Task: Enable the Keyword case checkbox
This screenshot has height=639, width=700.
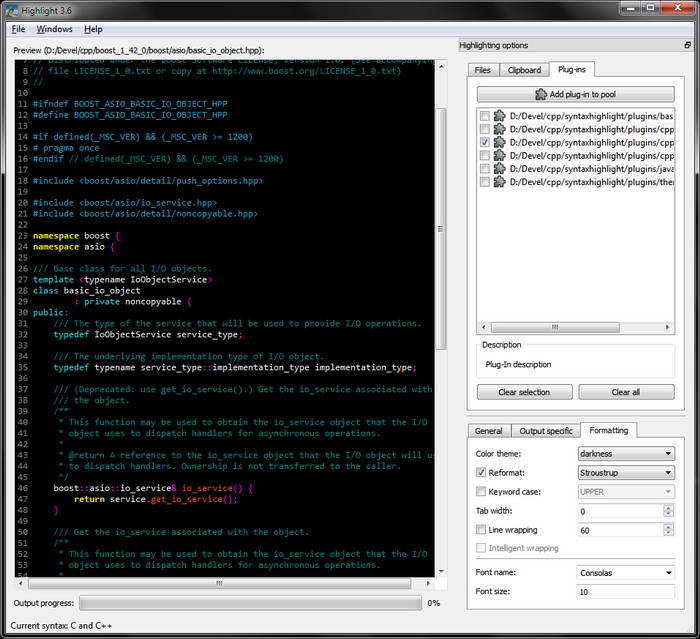Action: [482, 491]
